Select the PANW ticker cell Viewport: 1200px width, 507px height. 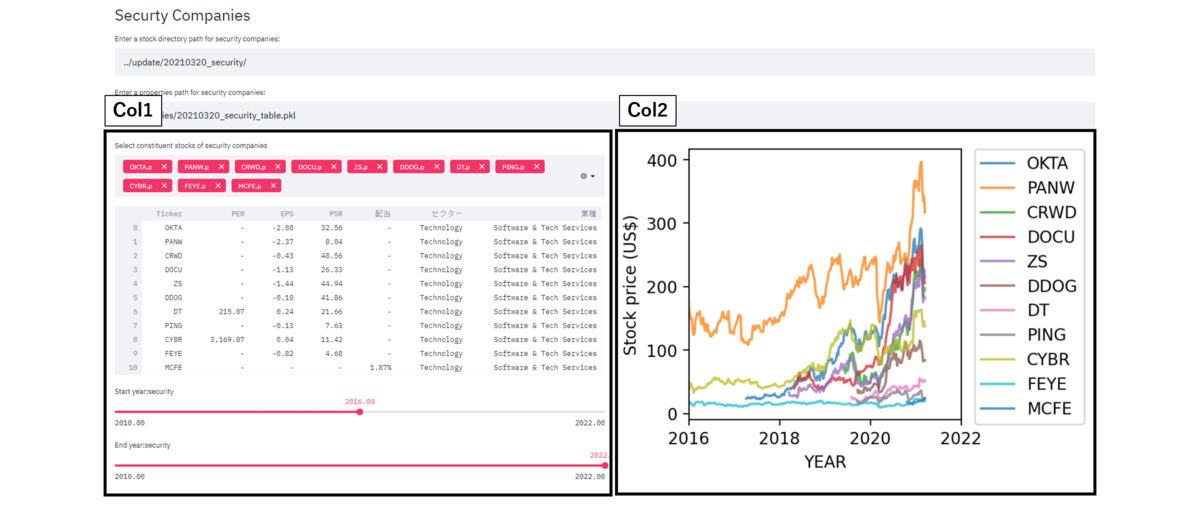pos(173,242)
